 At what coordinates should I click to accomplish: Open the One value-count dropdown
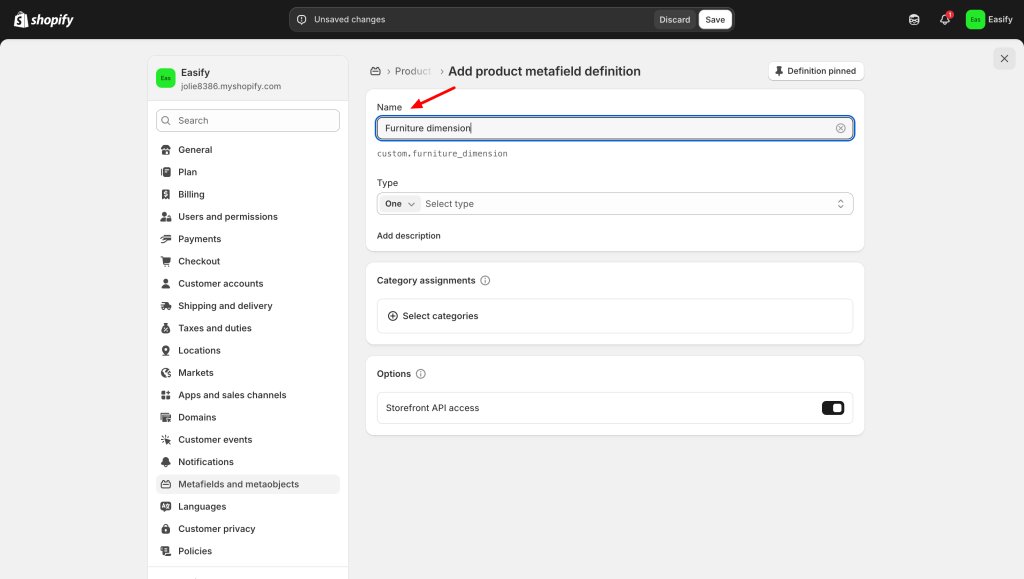pyautogui.click(x=399, y=204)
